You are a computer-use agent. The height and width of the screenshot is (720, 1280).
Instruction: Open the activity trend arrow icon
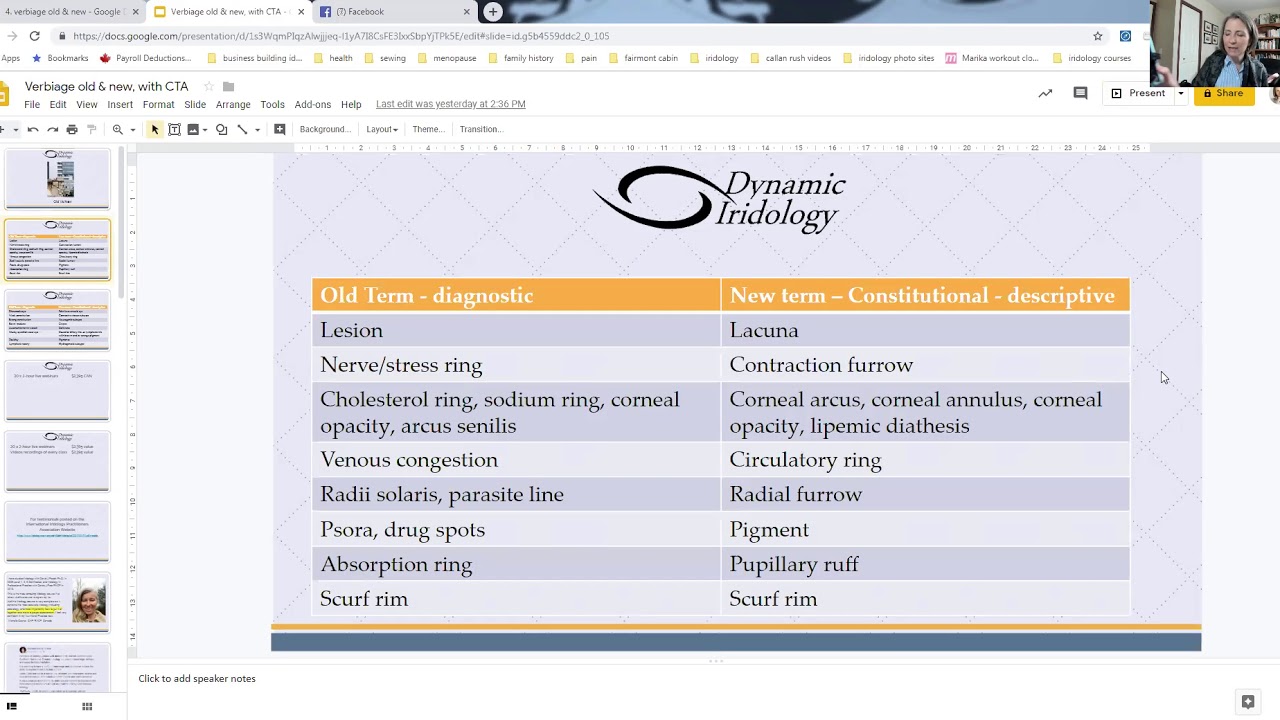point(1045,93)
